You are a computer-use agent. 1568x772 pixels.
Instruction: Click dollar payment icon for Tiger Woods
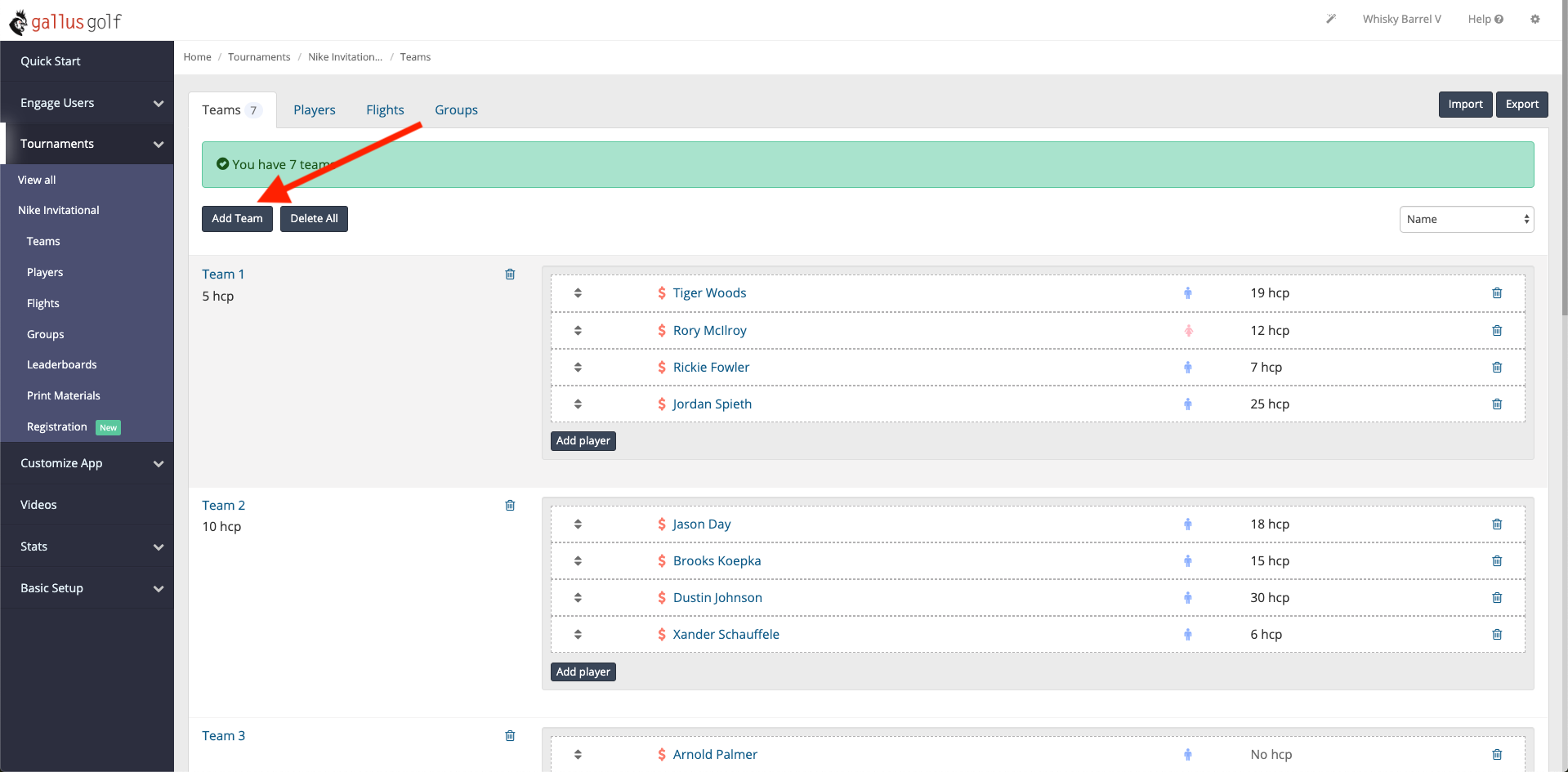point(662,293)
